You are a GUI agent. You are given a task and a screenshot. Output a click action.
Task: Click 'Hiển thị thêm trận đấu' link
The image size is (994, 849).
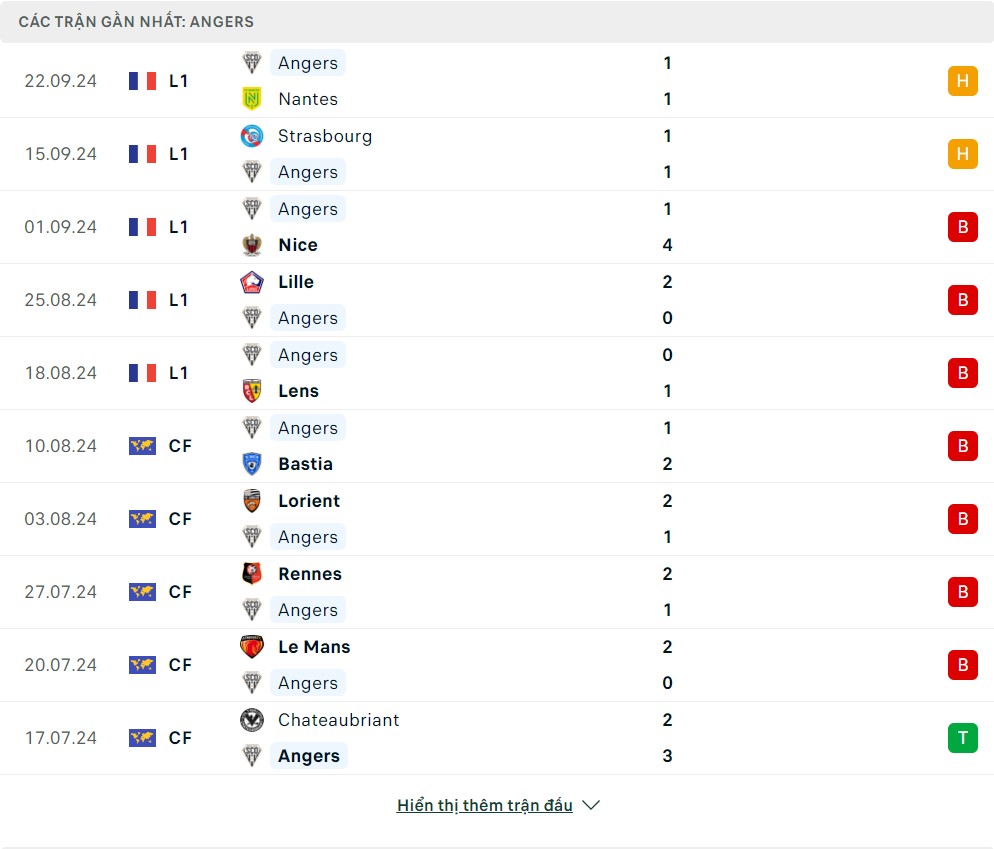pyautogui.click(x=484, y=805)
